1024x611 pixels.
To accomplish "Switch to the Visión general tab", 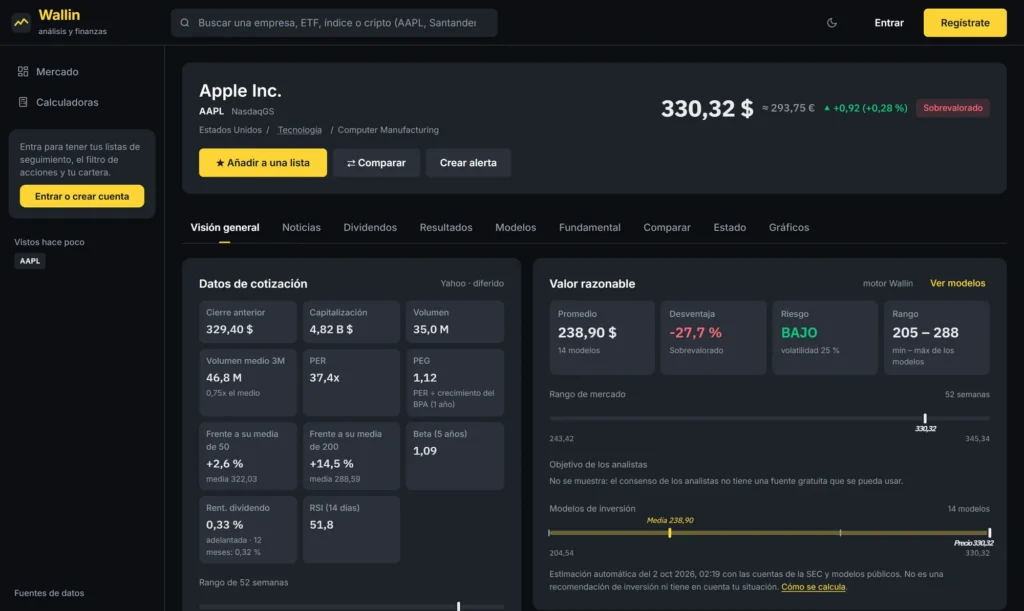I will (x=225, y=227).
